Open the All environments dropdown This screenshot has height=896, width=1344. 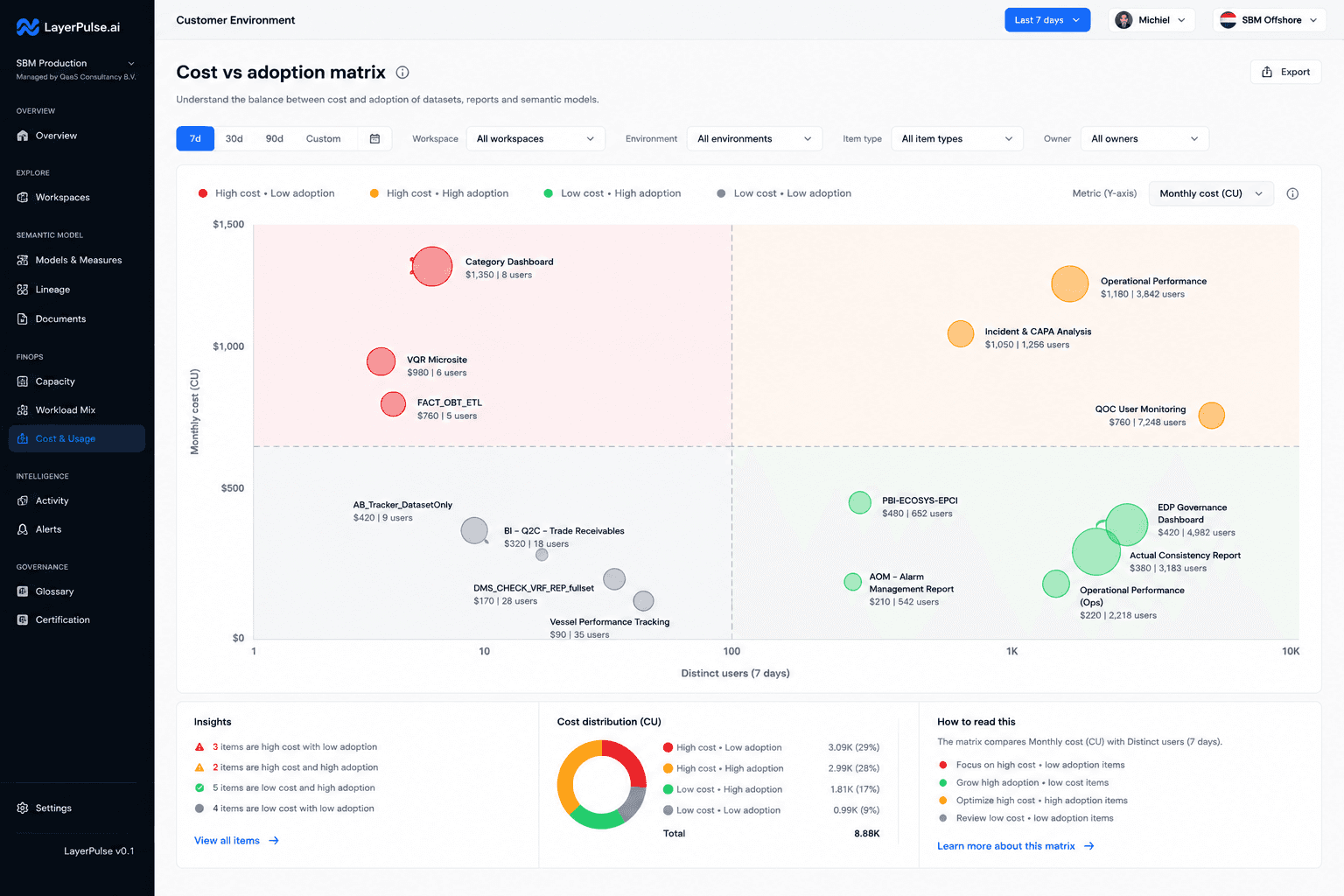tap(754, 139)
